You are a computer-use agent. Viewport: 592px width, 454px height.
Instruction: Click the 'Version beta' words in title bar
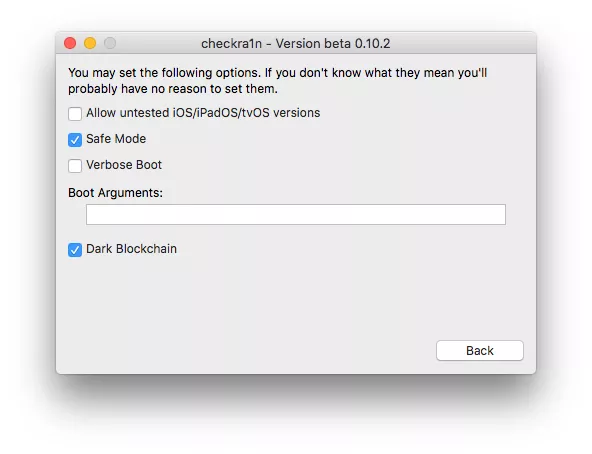[313, 44]
